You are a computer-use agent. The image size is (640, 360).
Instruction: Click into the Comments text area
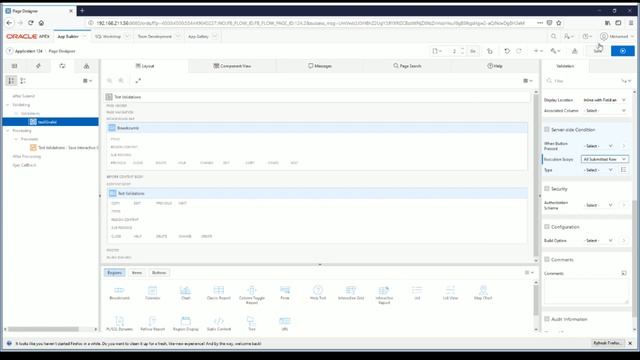586,291
